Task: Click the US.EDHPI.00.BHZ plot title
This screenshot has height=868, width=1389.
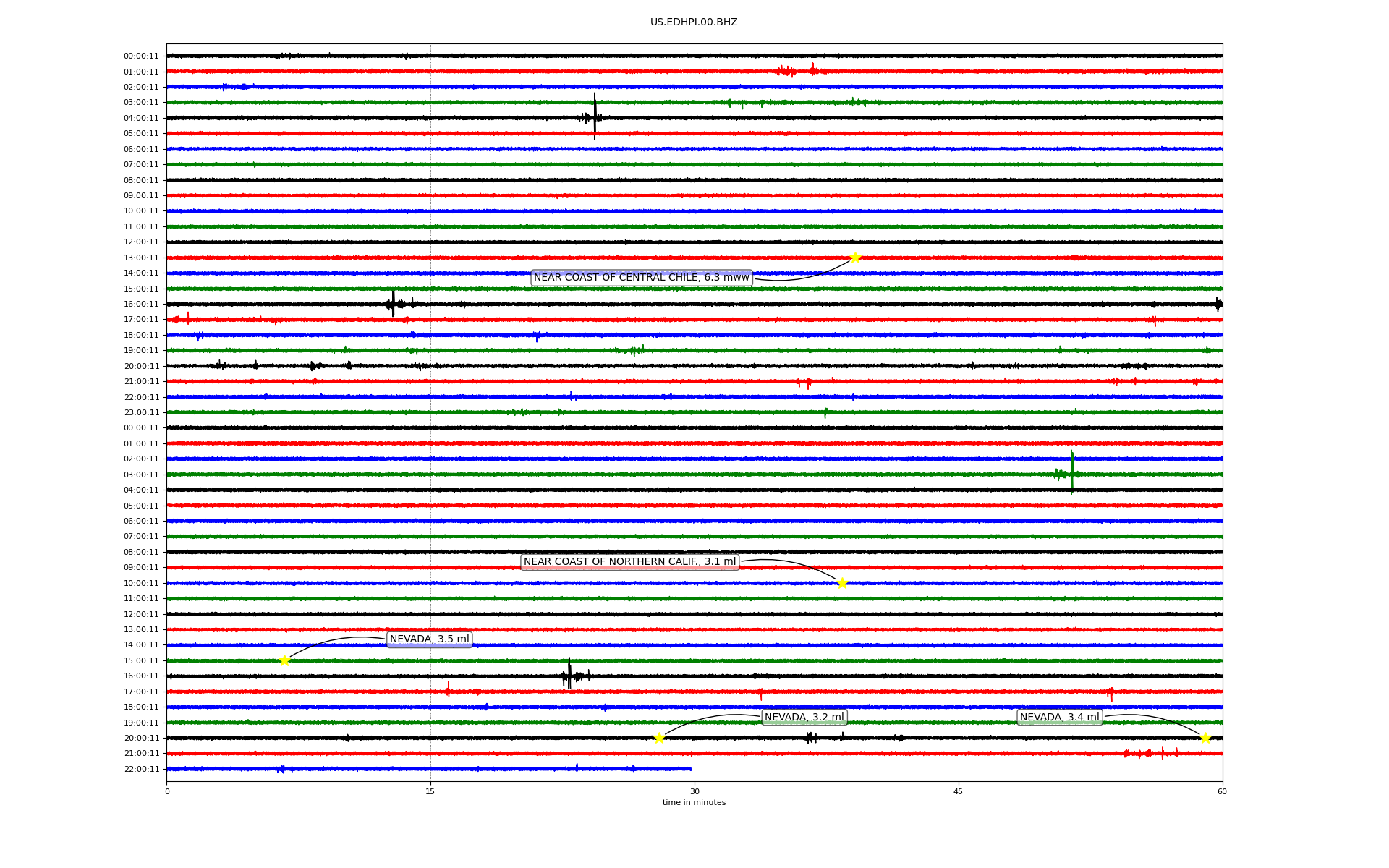Action: click(694, 22)
